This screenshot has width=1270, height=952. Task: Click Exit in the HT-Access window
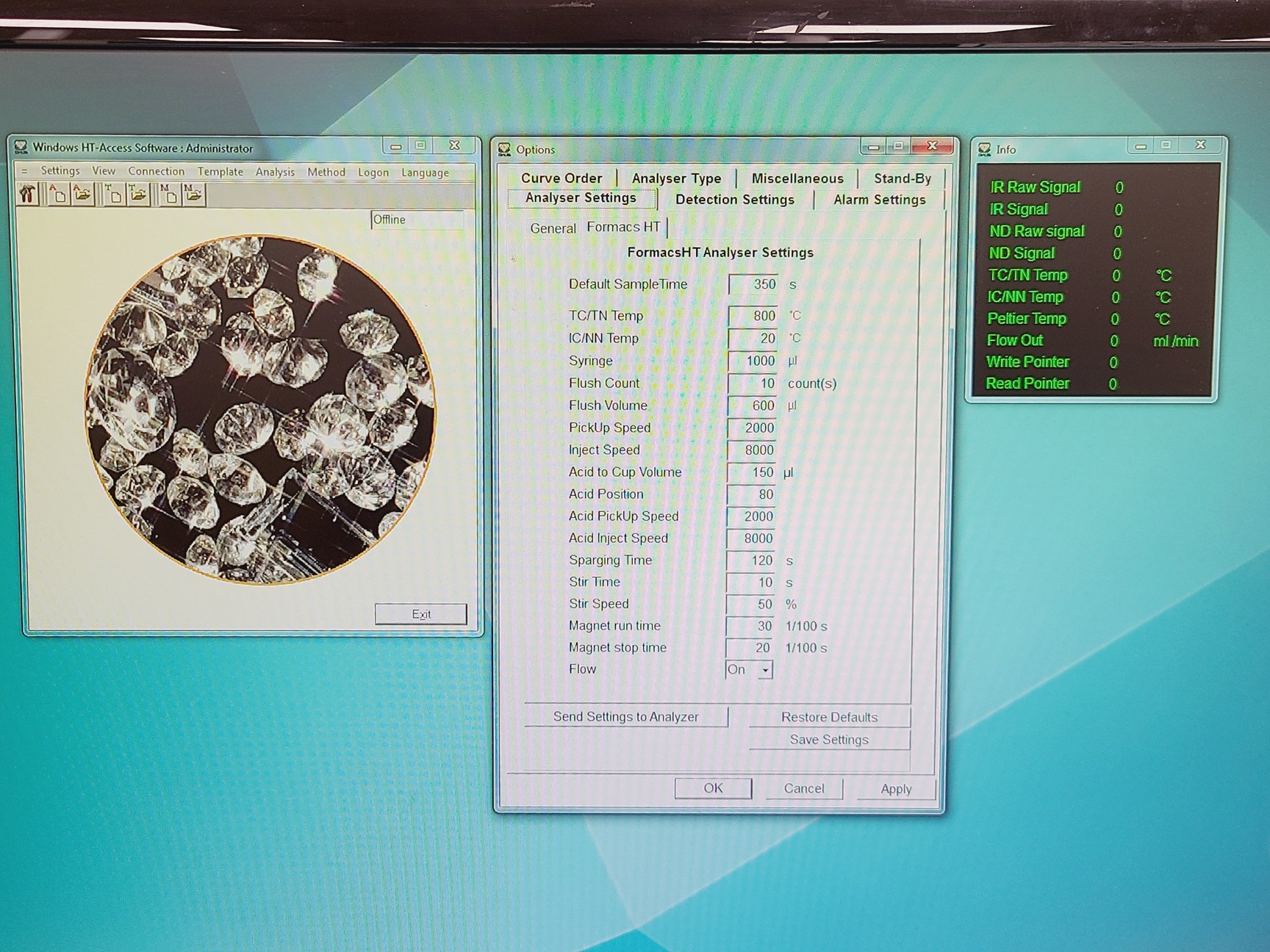420,614
